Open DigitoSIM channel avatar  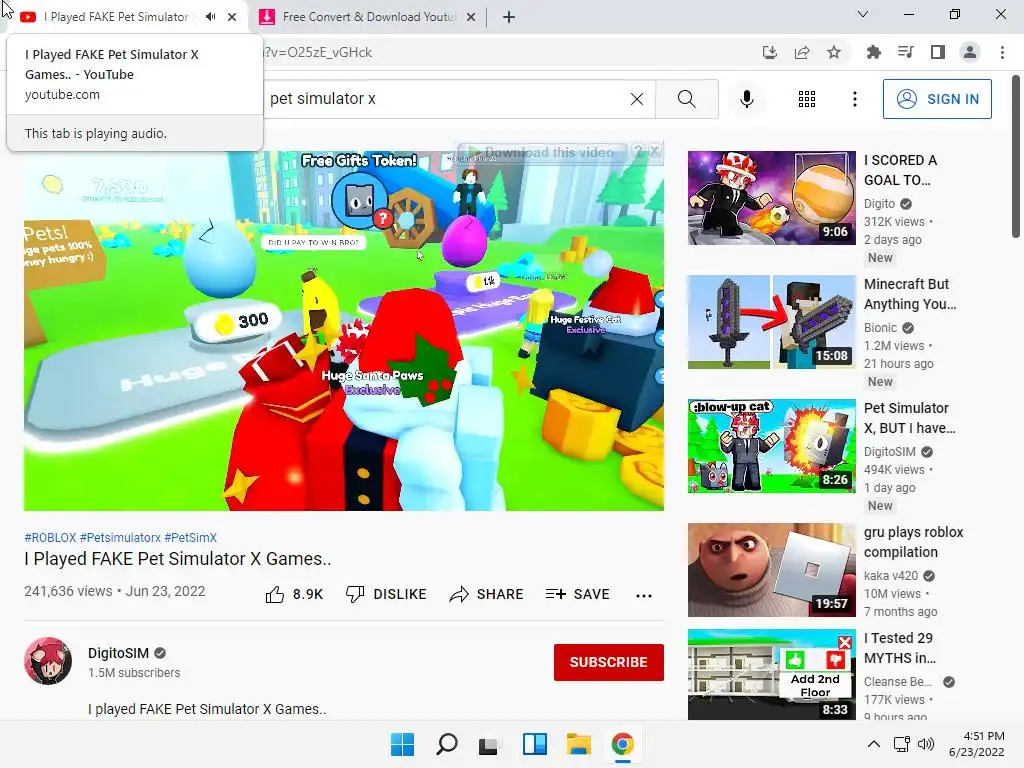tap(48, 661)
